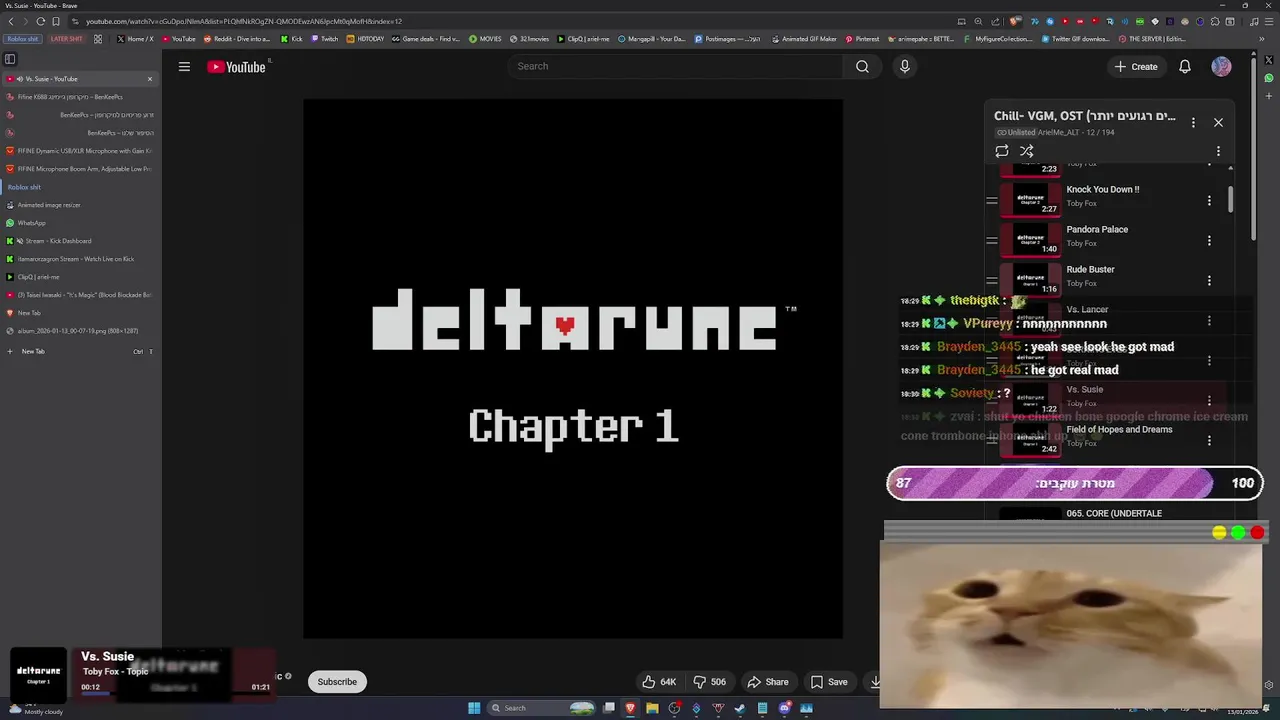Switch to Stream - Kick Dashboard tab
The image size is (1280, 720).
tap(80, 241)
